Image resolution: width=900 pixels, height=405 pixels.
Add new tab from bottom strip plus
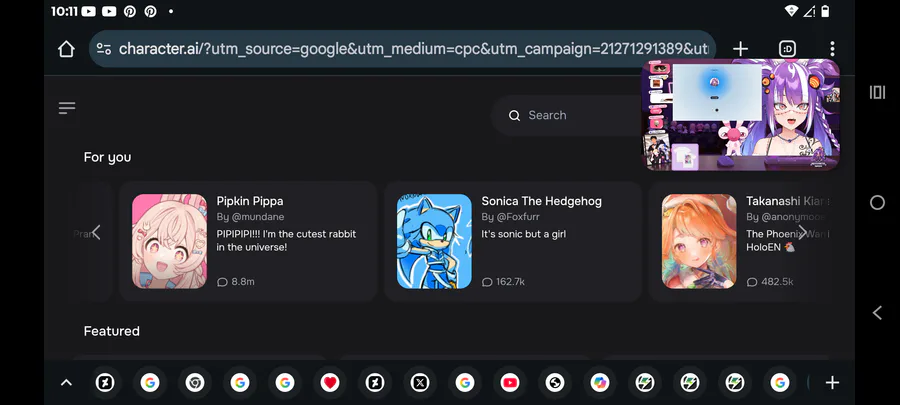click(x=832, y=383)
